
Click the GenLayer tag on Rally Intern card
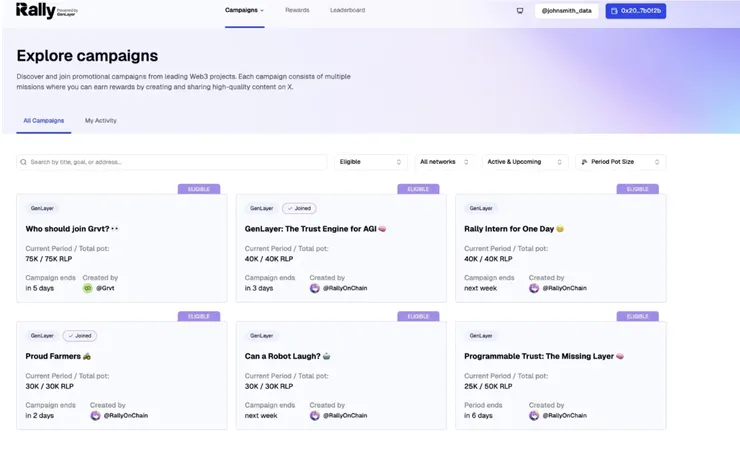[481, 208]
